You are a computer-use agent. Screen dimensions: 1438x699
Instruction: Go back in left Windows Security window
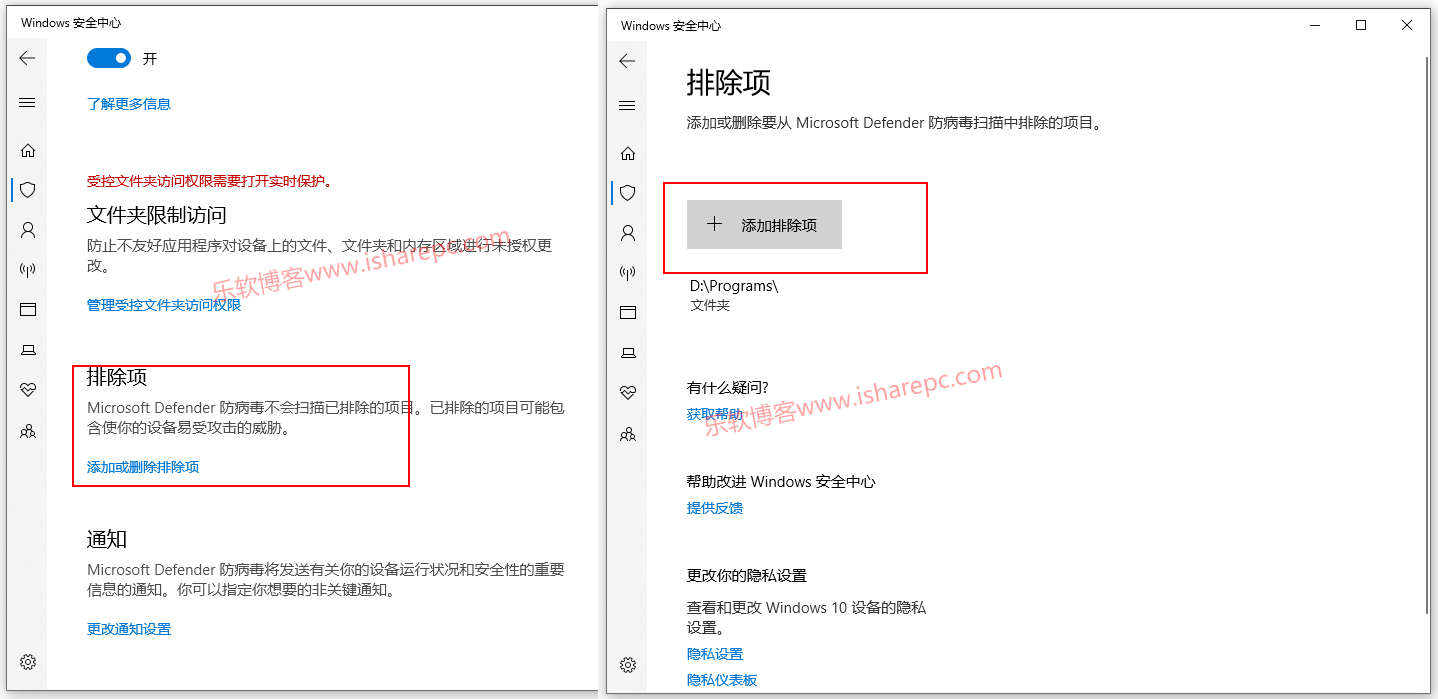[x=28, y=58]
